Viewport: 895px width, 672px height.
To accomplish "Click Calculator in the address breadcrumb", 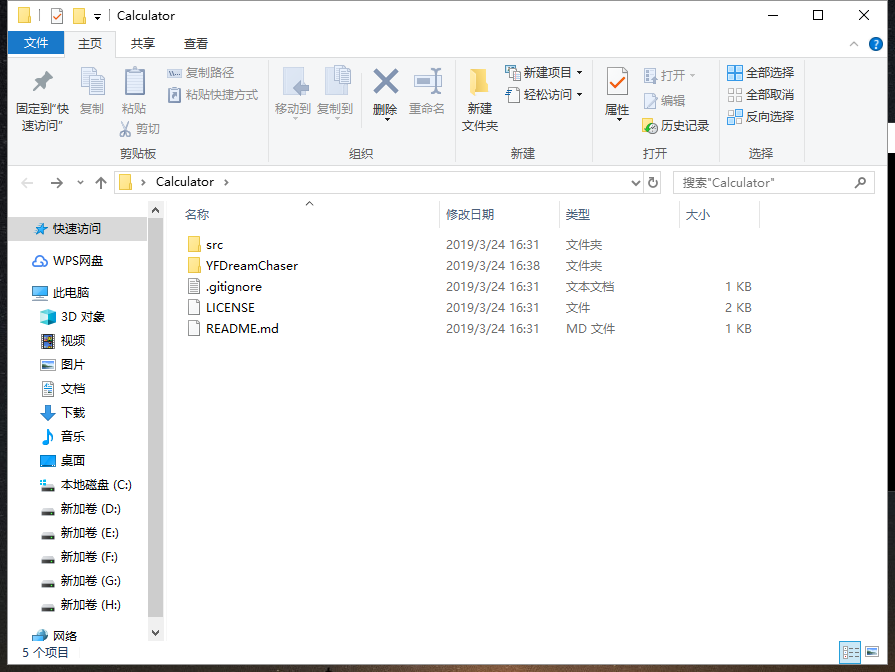I will click(x=185, y=182).
